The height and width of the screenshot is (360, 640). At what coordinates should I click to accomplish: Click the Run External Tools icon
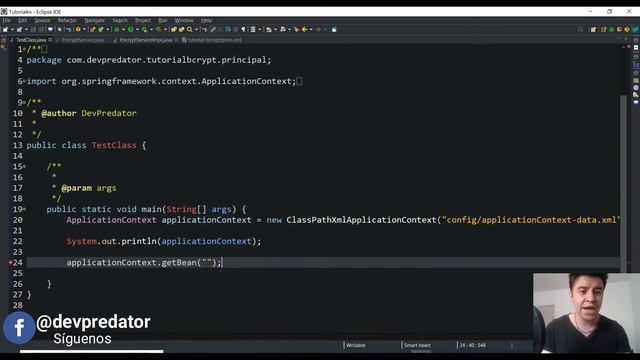coord(158,29)
